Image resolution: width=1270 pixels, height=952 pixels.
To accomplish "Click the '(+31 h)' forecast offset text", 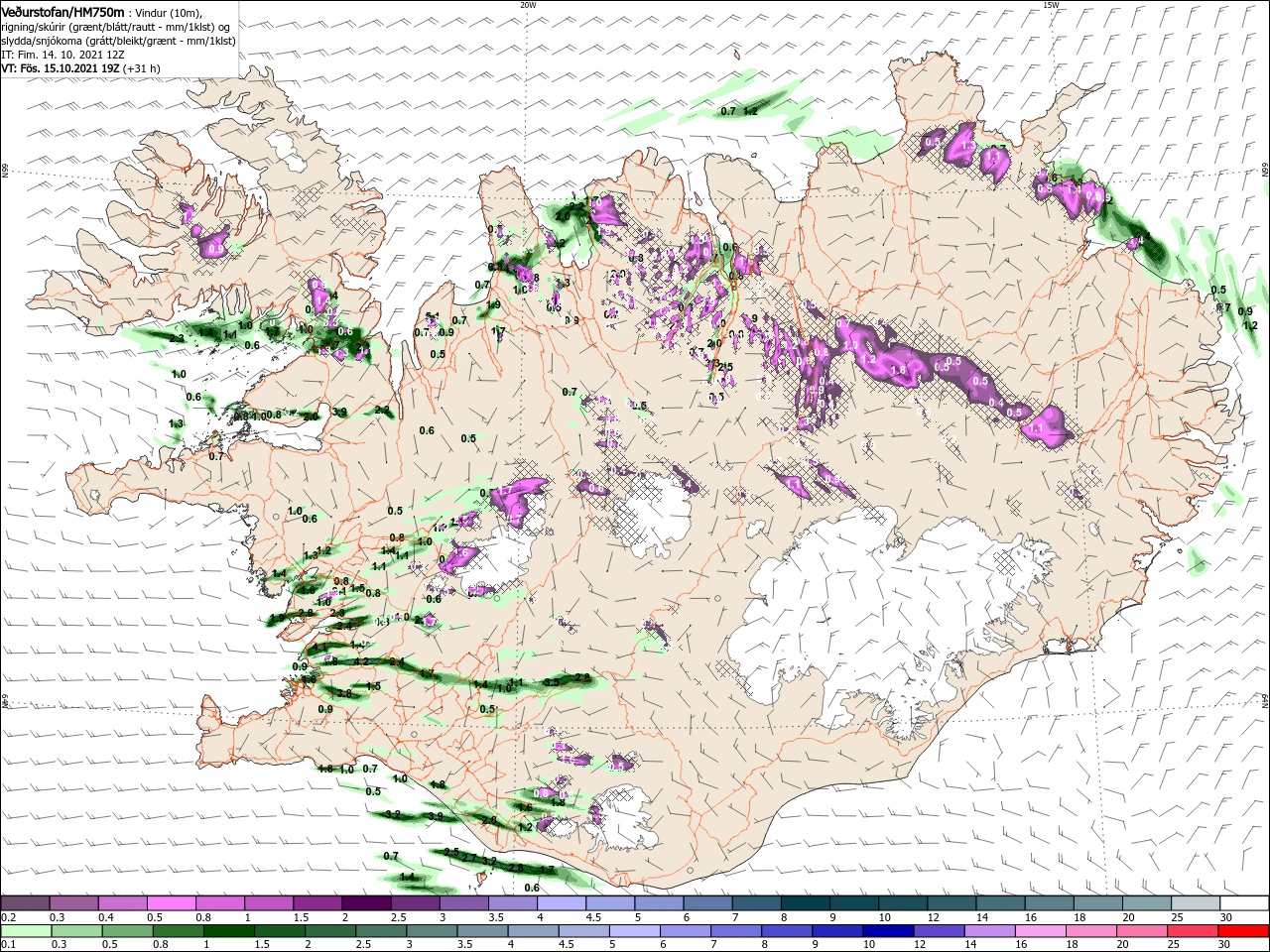I will [142, 68].
